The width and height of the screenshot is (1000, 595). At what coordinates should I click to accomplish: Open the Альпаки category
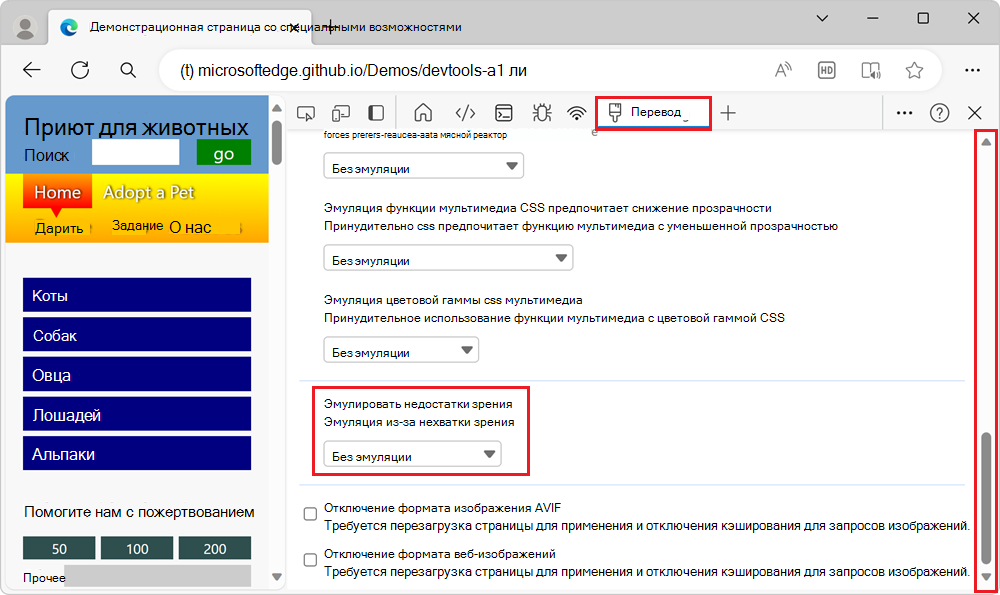pos(137,453)
